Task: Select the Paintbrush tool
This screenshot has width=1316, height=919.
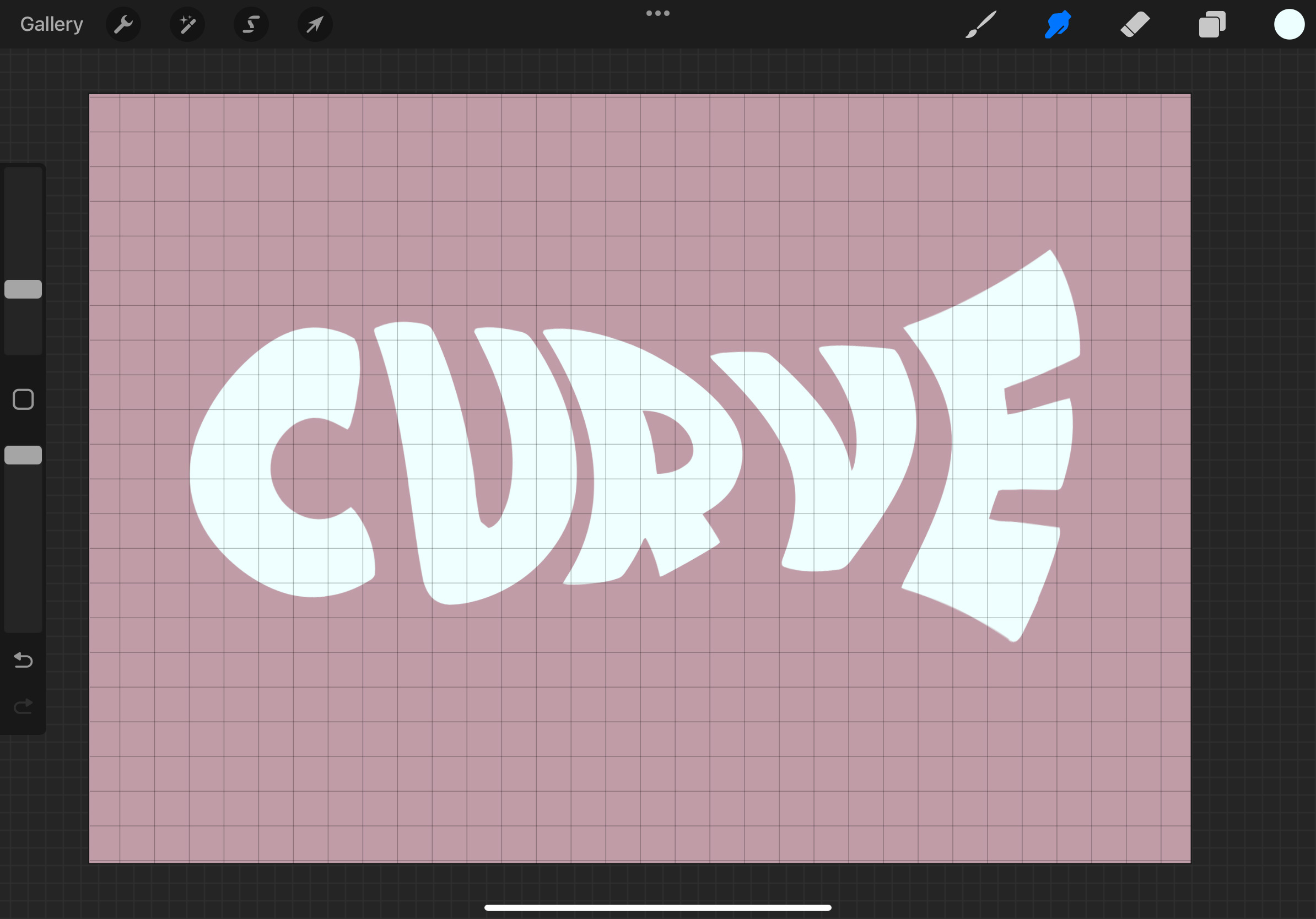Action: pos(981,24)
